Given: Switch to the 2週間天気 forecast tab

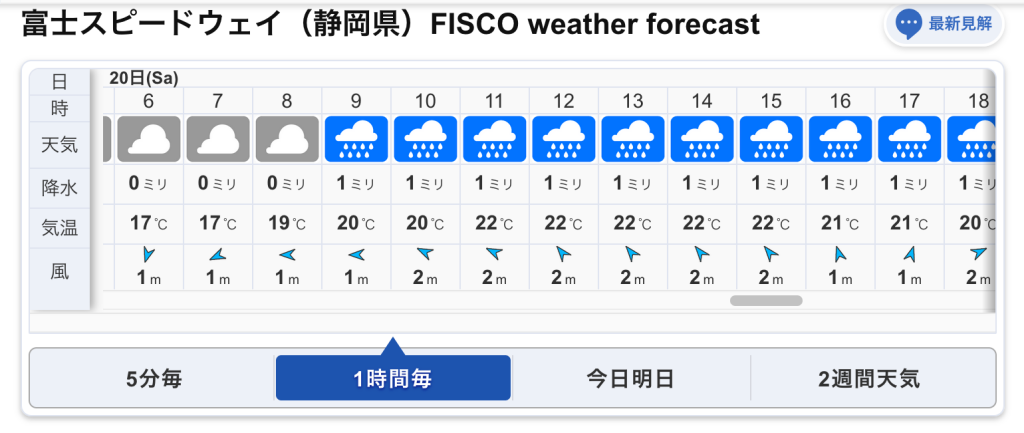Looking at the screenshot, I should point(869,378).
